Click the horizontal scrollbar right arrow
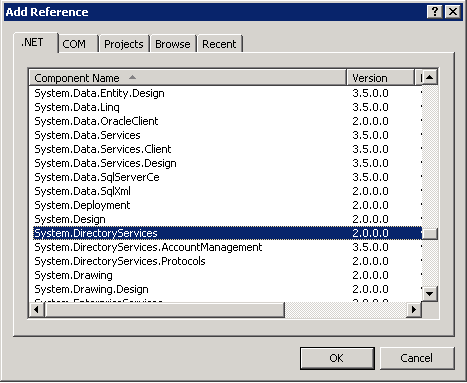This screenshot has width=467, height=383. [414, 310]
